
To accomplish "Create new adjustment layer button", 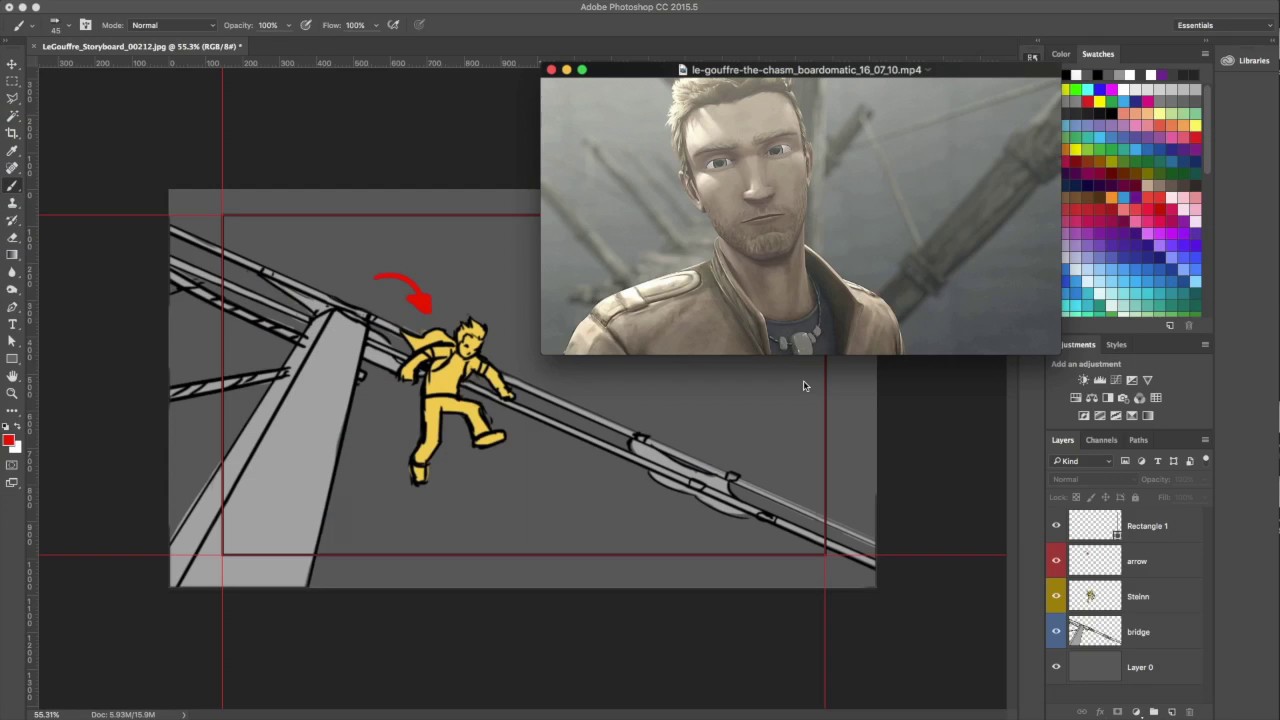I will pyautogui.click(x=1136, y=712).
